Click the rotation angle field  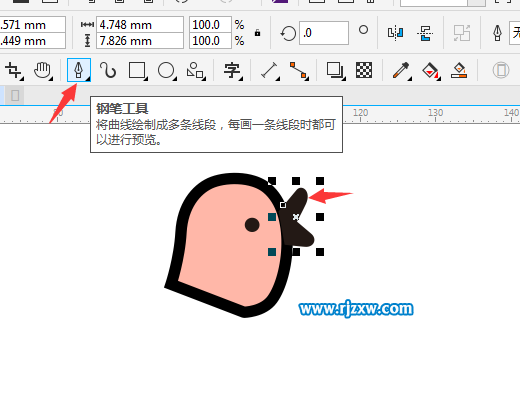click(x=324, y=33)
